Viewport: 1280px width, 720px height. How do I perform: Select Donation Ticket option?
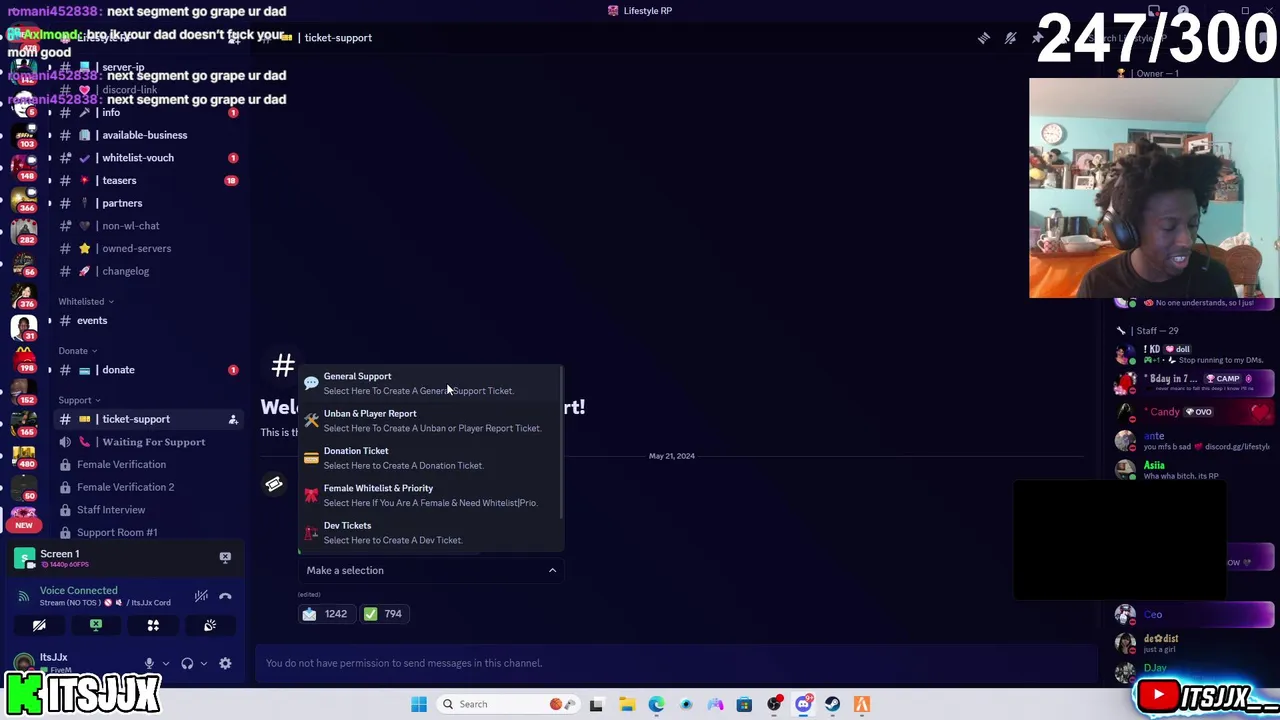click(430, 458)
